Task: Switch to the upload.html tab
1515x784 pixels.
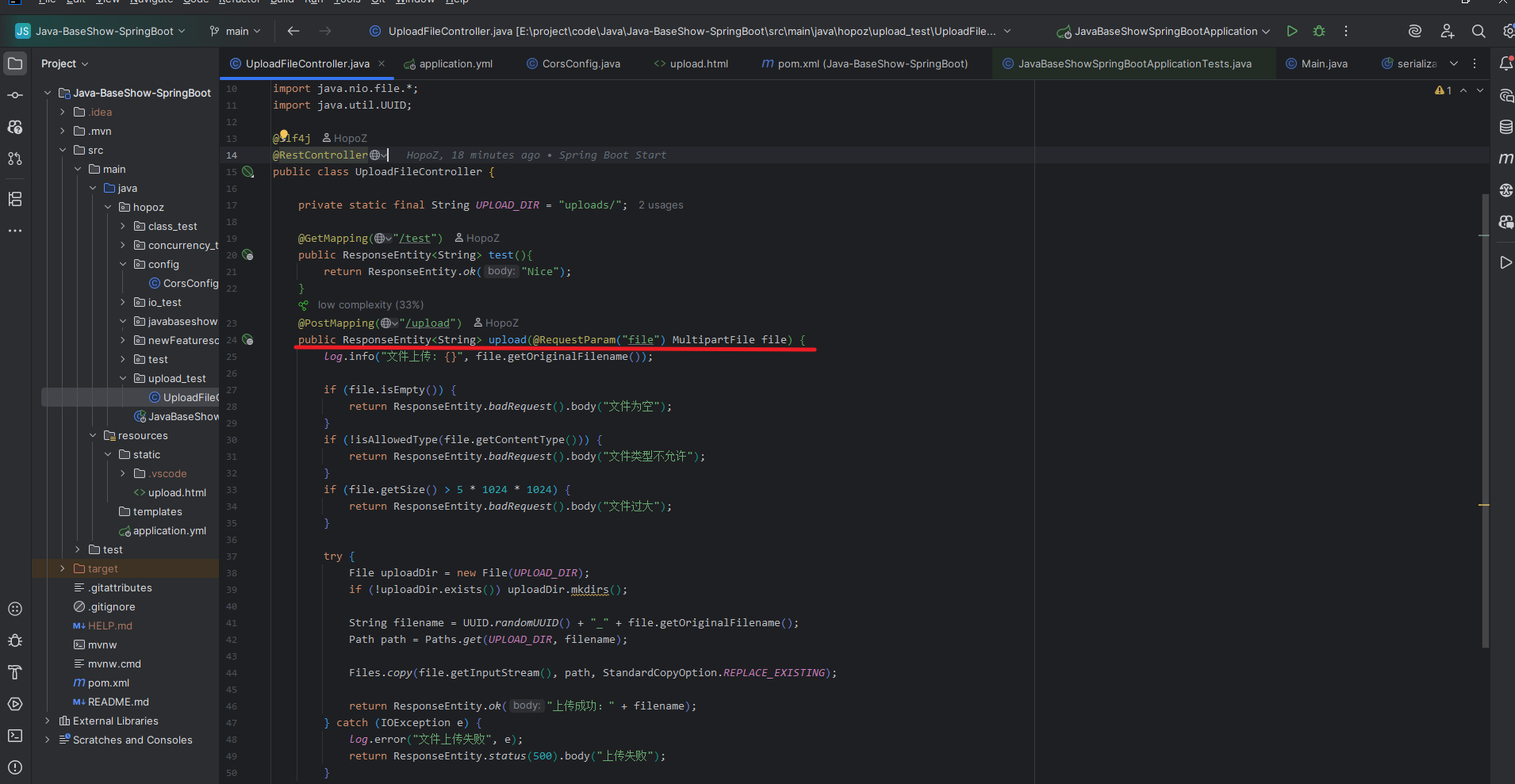Action: (x=691, y=63)
